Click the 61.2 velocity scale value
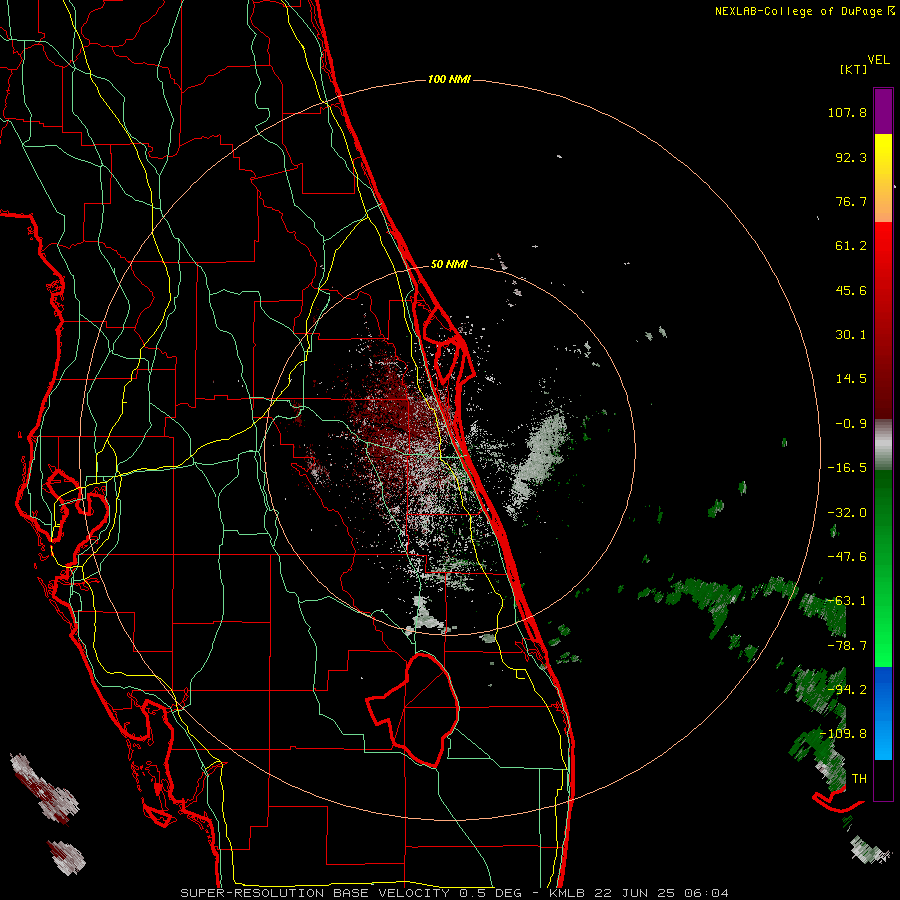900x900 pixels. pyautogui.click(x=851, y=246)
